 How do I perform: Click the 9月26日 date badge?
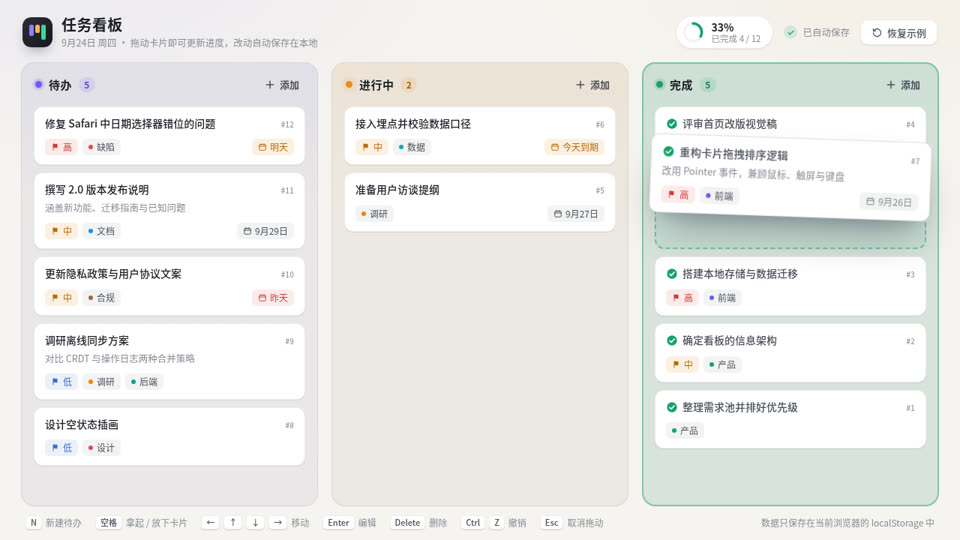point(889,201)
